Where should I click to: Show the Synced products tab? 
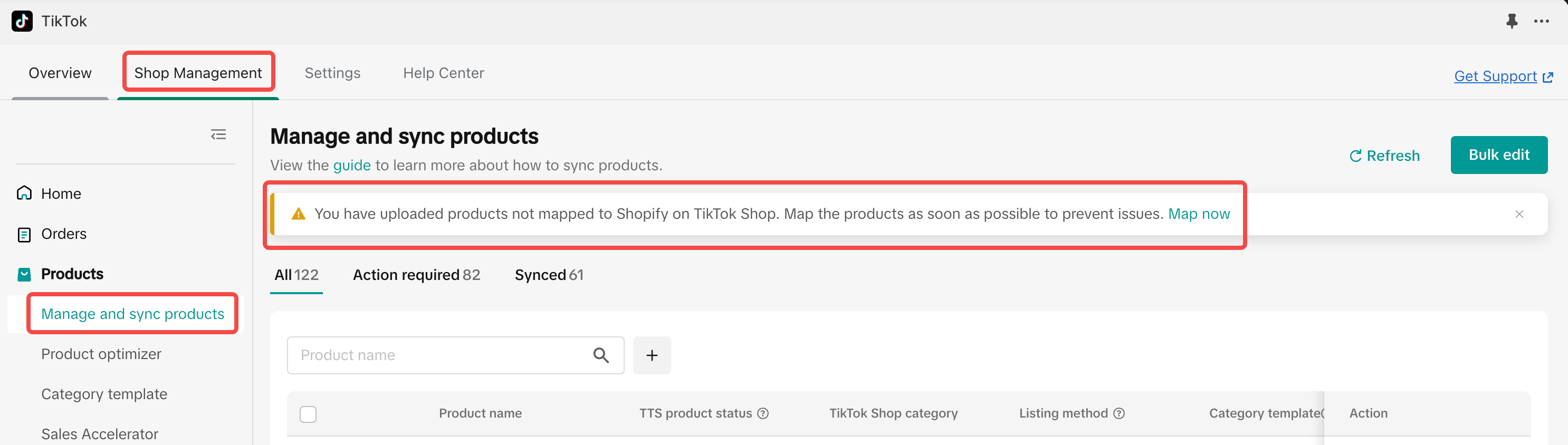click(x=549, y=275)
